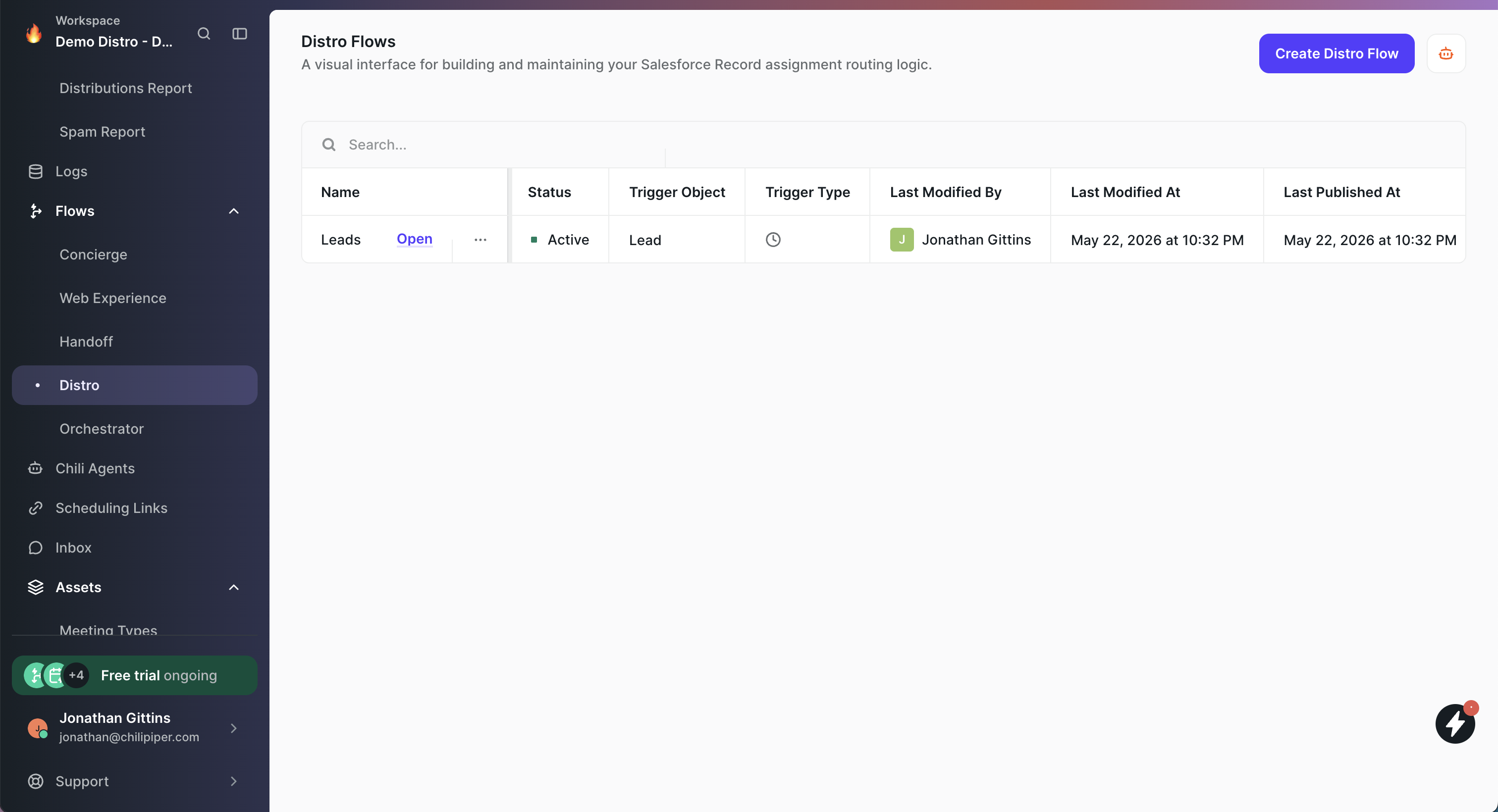Click the Free trial ongoing banner
Viewport: 1498px width, 812px height.
click(134, 675)
